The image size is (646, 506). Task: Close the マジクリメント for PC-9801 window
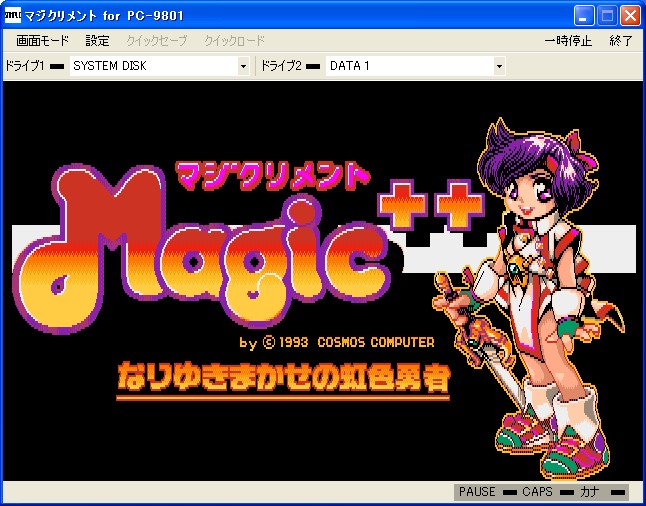(x=631, y=16)
